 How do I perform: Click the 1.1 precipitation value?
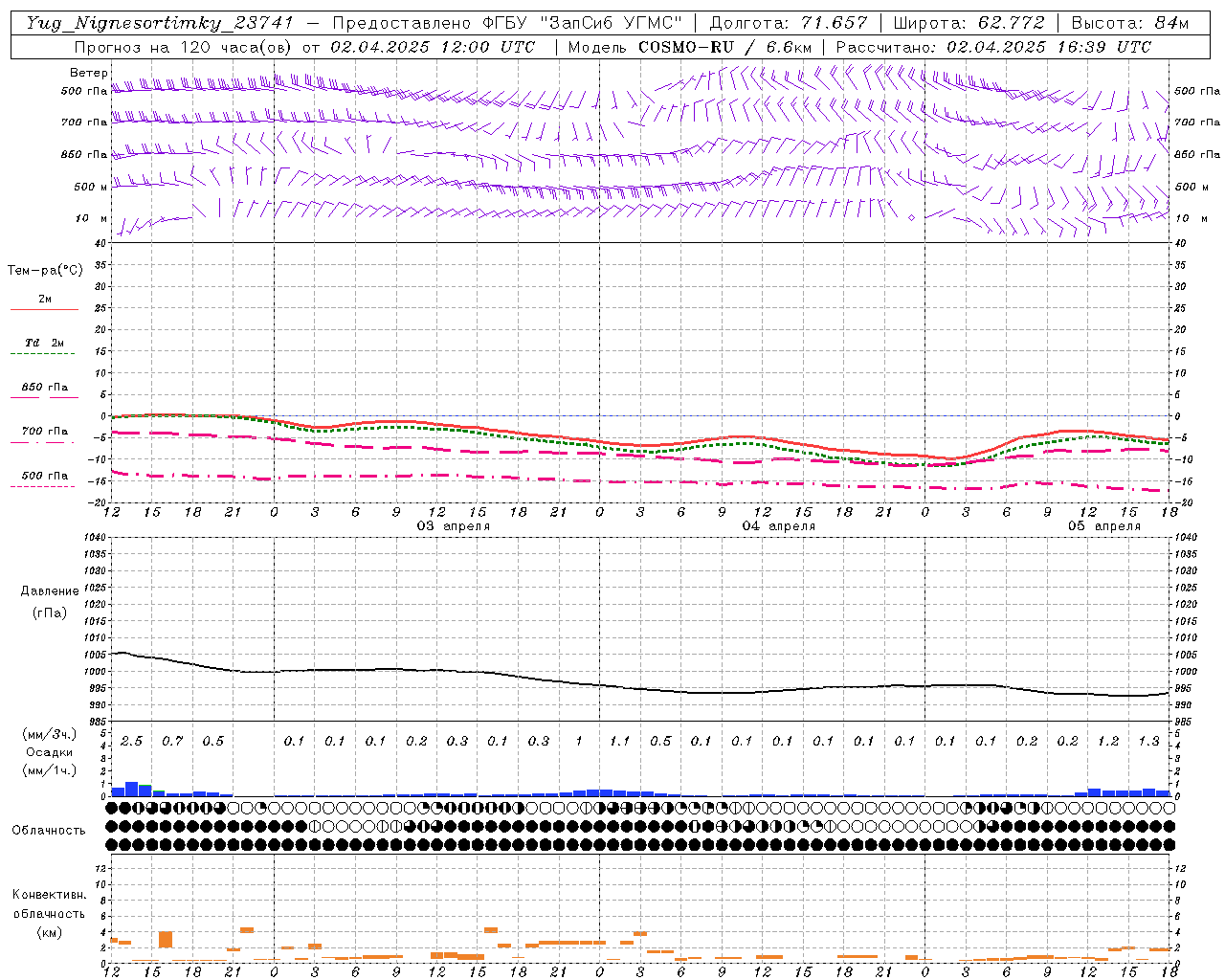(x=619, y=742)
